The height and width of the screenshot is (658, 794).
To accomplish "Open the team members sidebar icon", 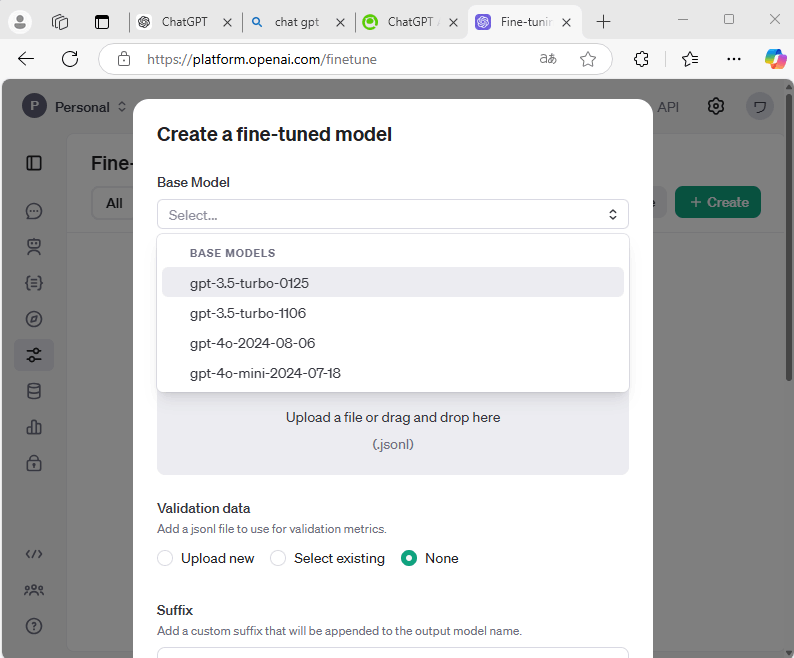I will coord(34,590).
